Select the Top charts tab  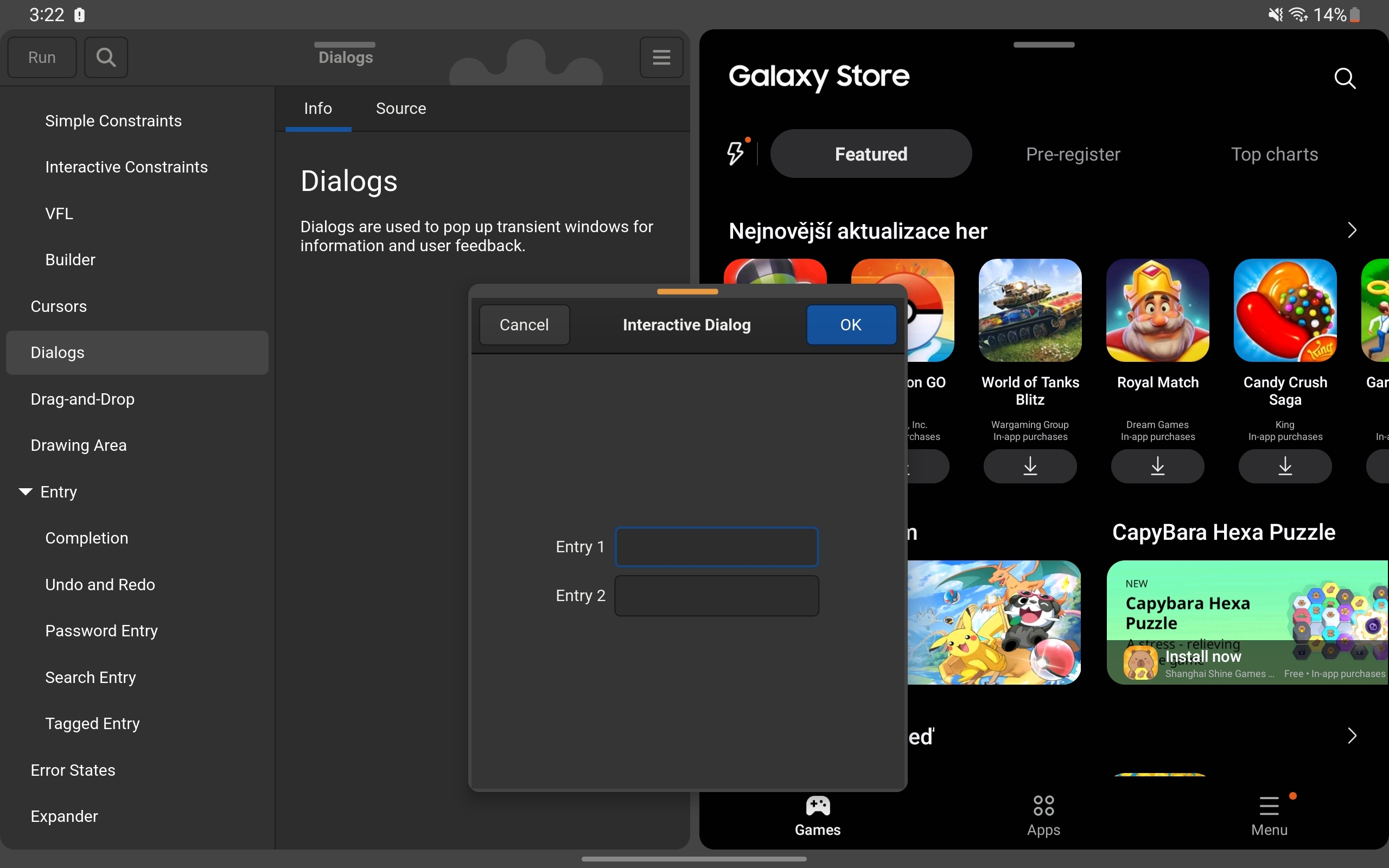pos(1274,154)
